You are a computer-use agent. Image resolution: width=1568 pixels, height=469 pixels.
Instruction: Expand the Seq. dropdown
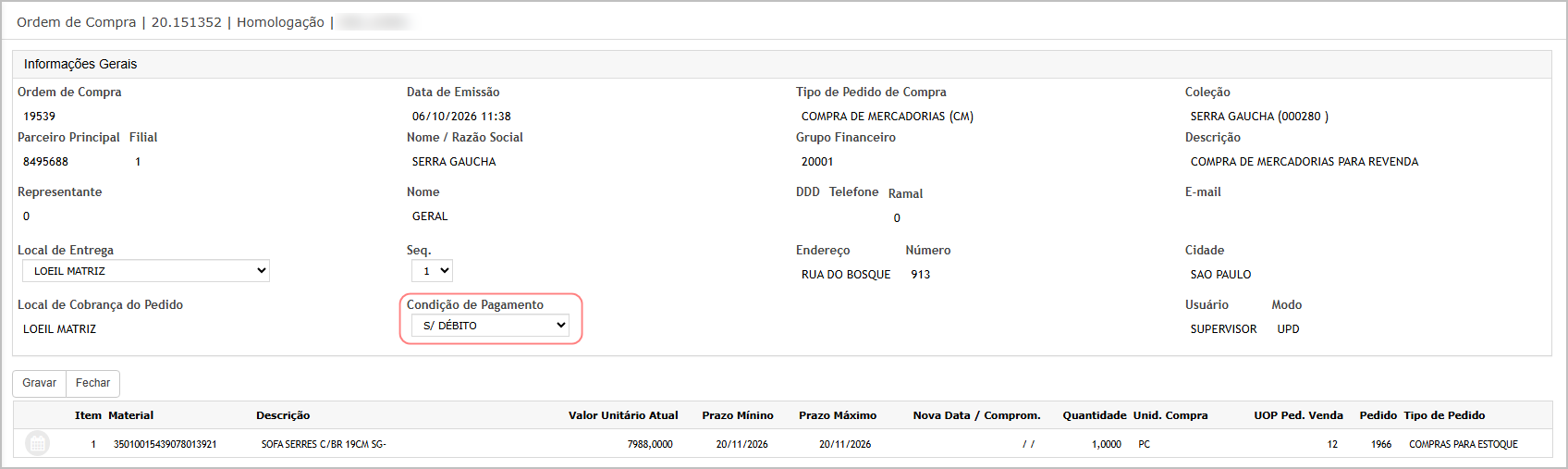pyautogui.click(x=432, y=271)
